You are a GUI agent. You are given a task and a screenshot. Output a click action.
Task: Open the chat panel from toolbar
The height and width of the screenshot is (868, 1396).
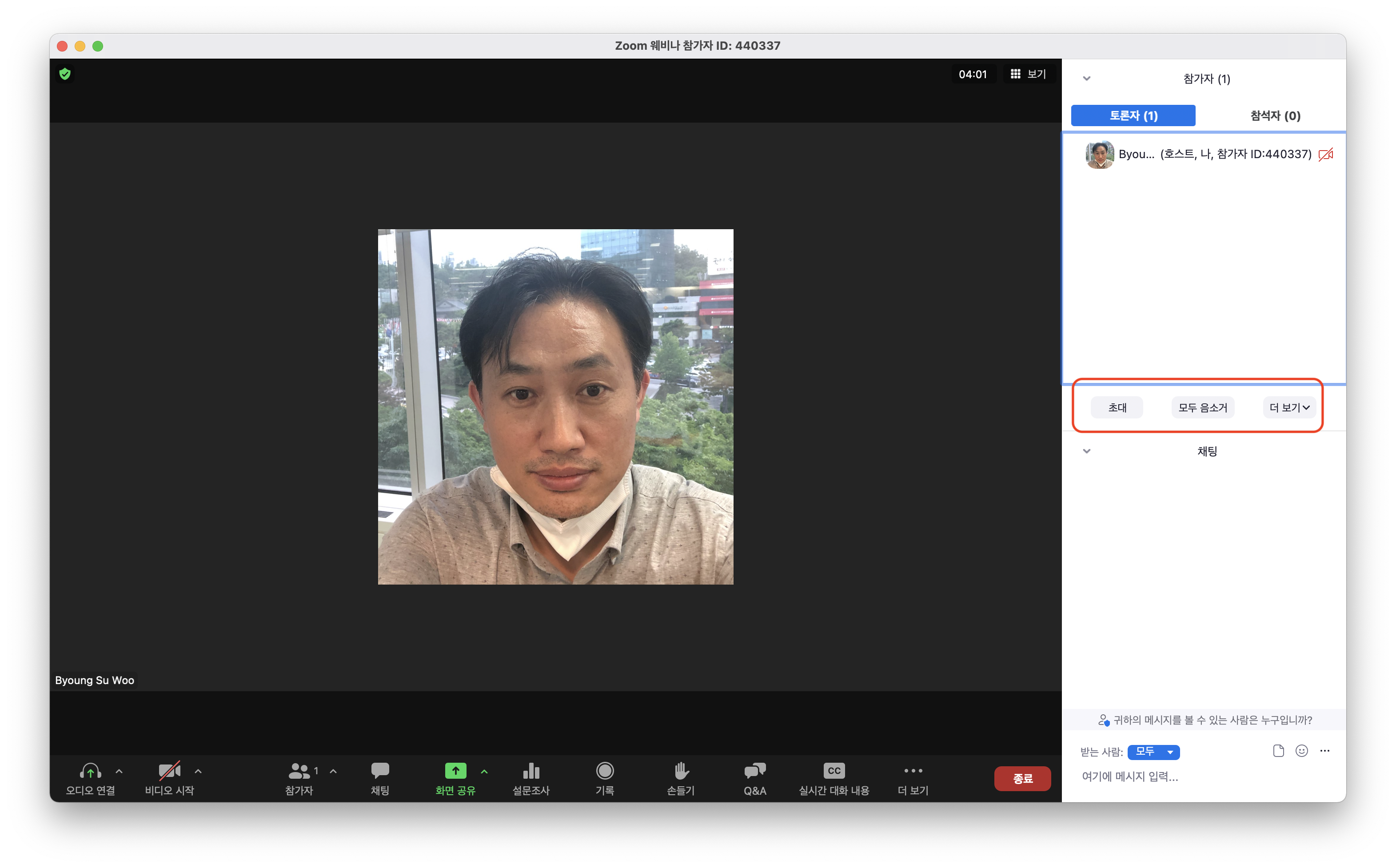click(379, 771)
